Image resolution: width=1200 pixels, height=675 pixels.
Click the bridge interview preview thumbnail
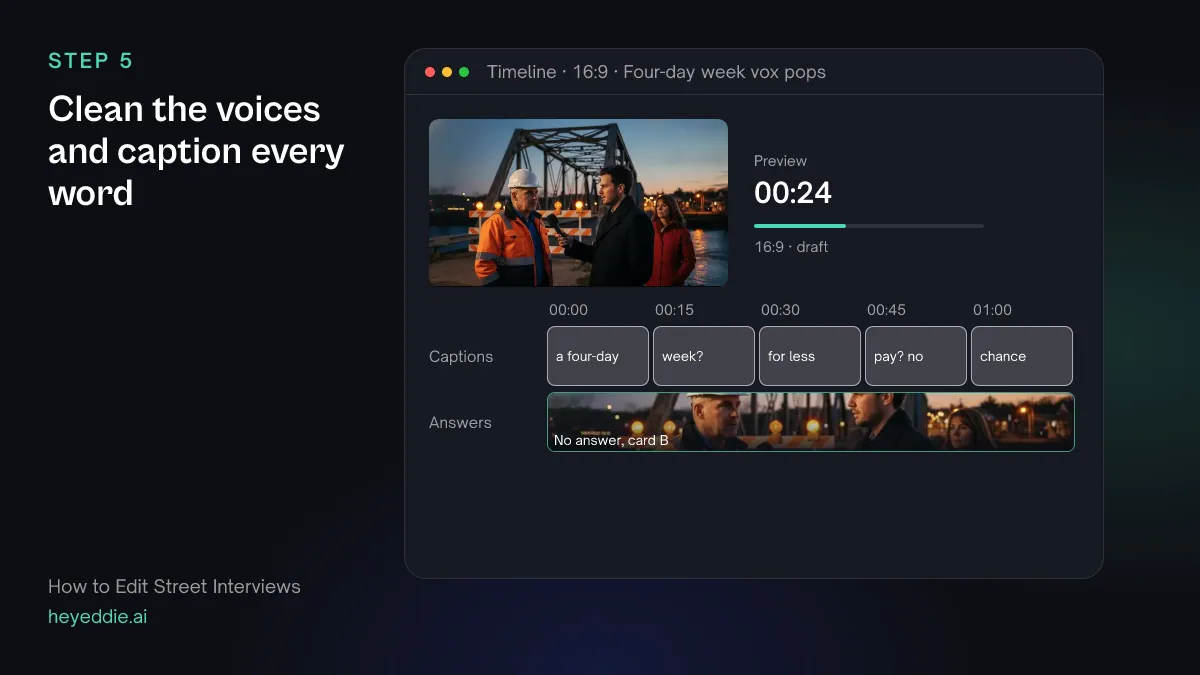coord(578,203)
